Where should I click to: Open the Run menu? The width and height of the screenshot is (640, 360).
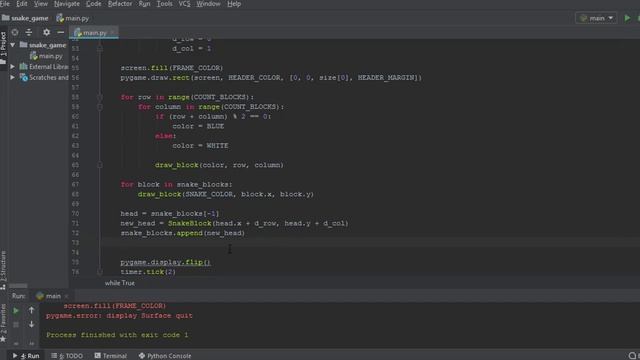144,4
